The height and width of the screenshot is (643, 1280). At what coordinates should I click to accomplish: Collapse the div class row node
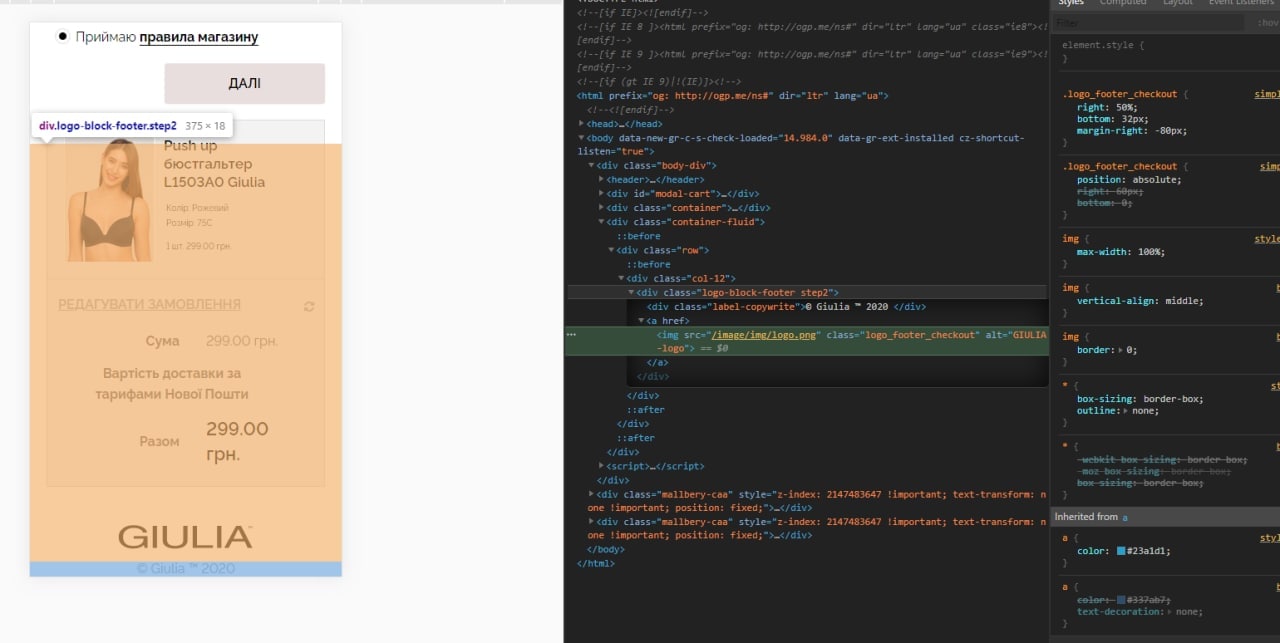(612, 250)
